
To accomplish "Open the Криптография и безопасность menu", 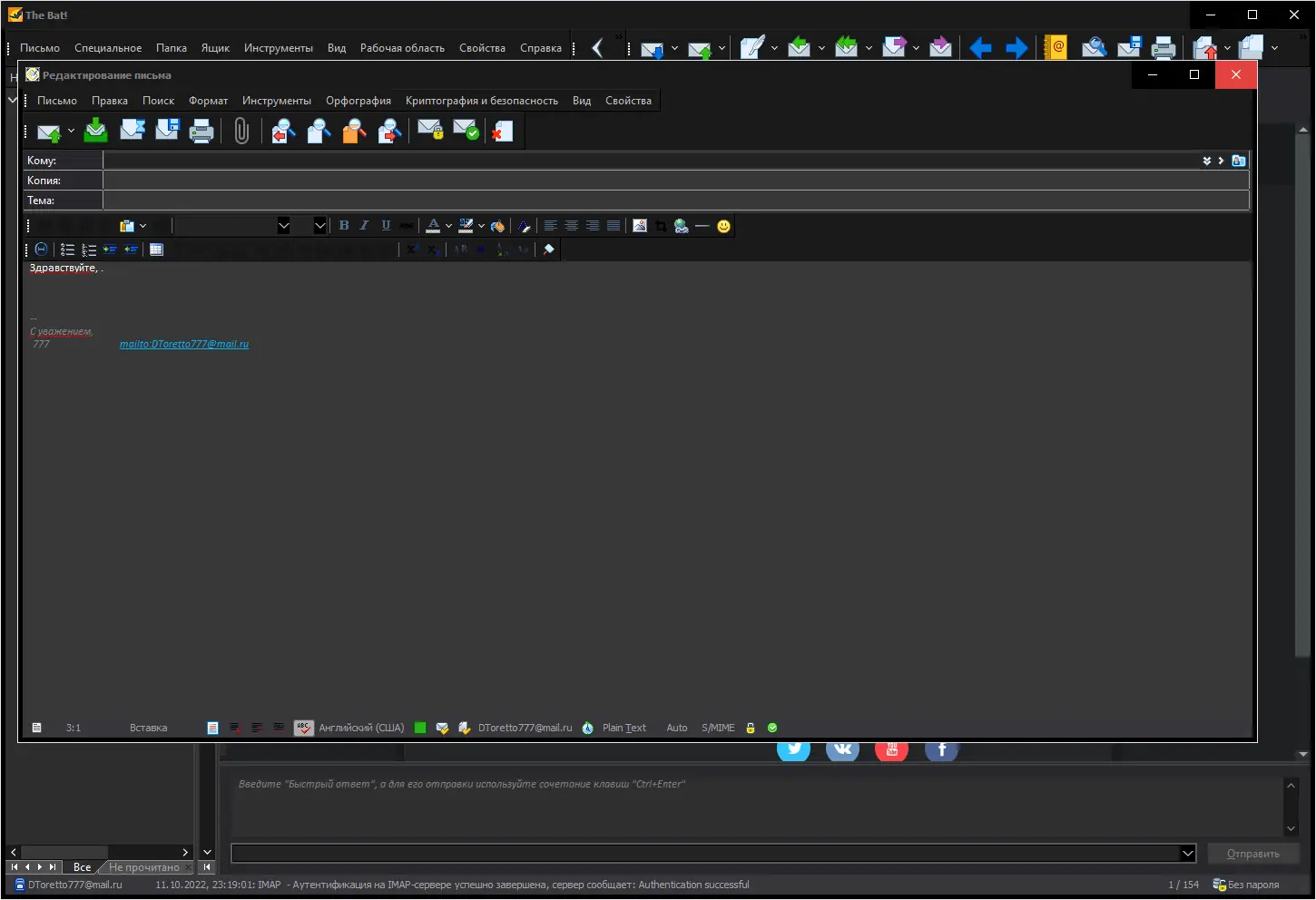I will [482, 101].
